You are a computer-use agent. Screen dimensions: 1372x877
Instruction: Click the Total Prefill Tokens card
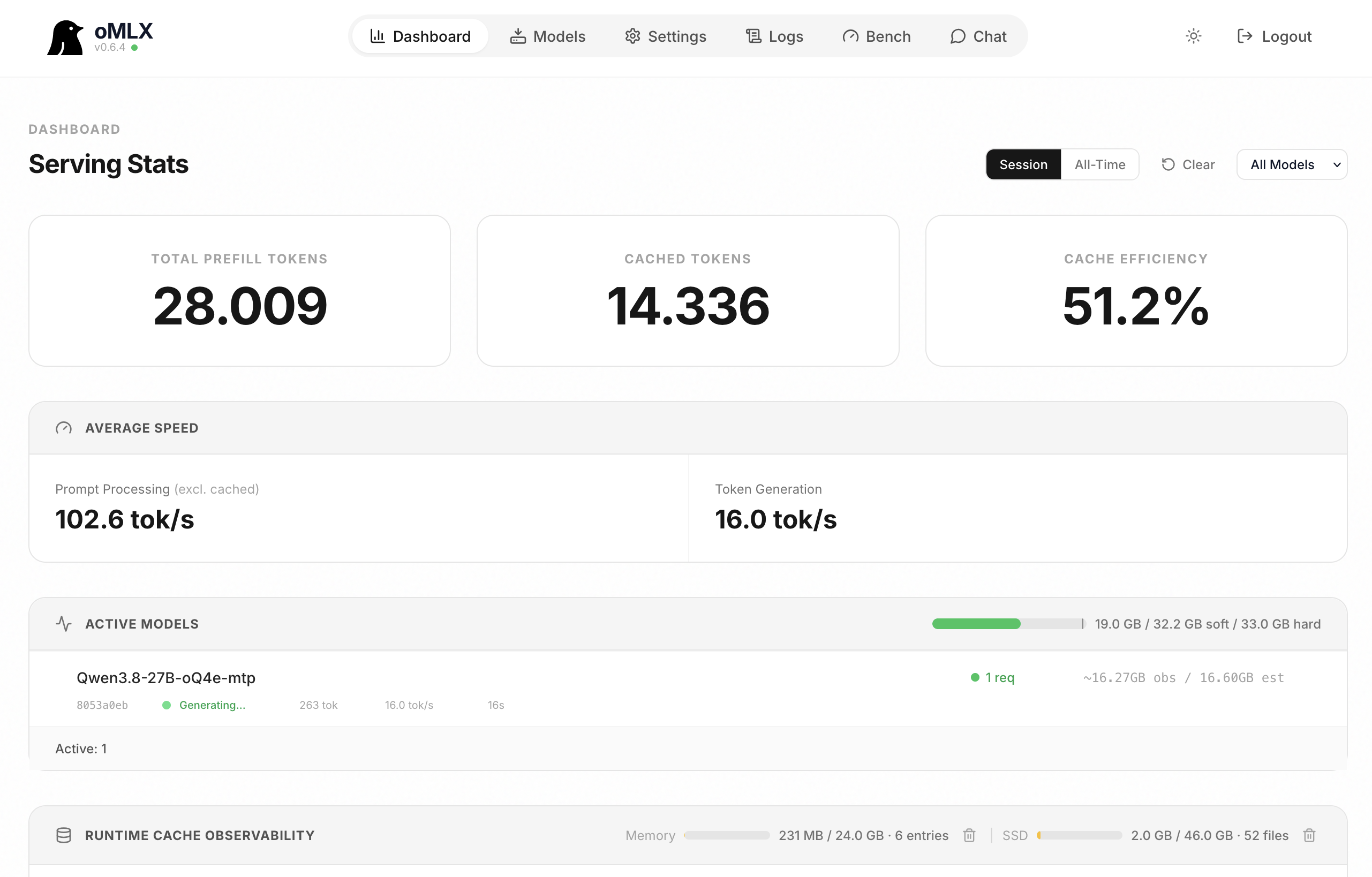click(239, 290)
